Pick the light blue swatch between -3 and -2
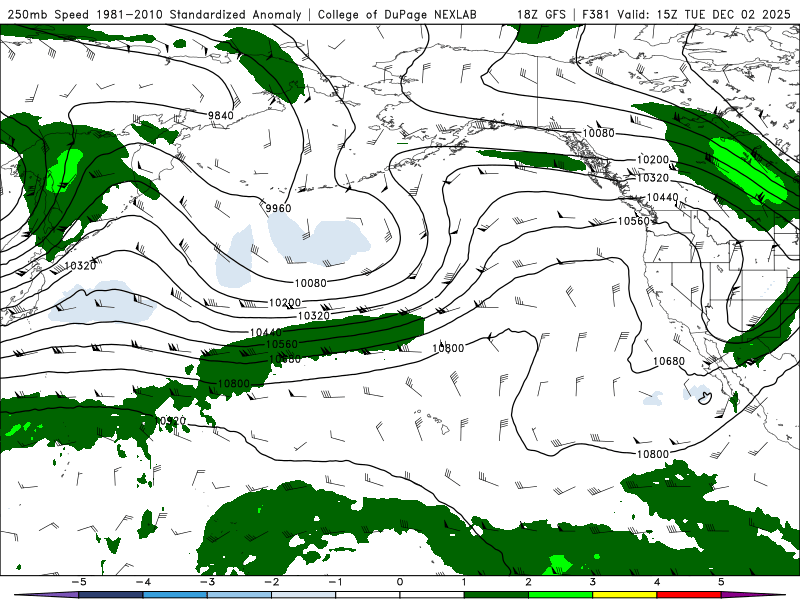800x600 pixels. click(x=239, y=595)
